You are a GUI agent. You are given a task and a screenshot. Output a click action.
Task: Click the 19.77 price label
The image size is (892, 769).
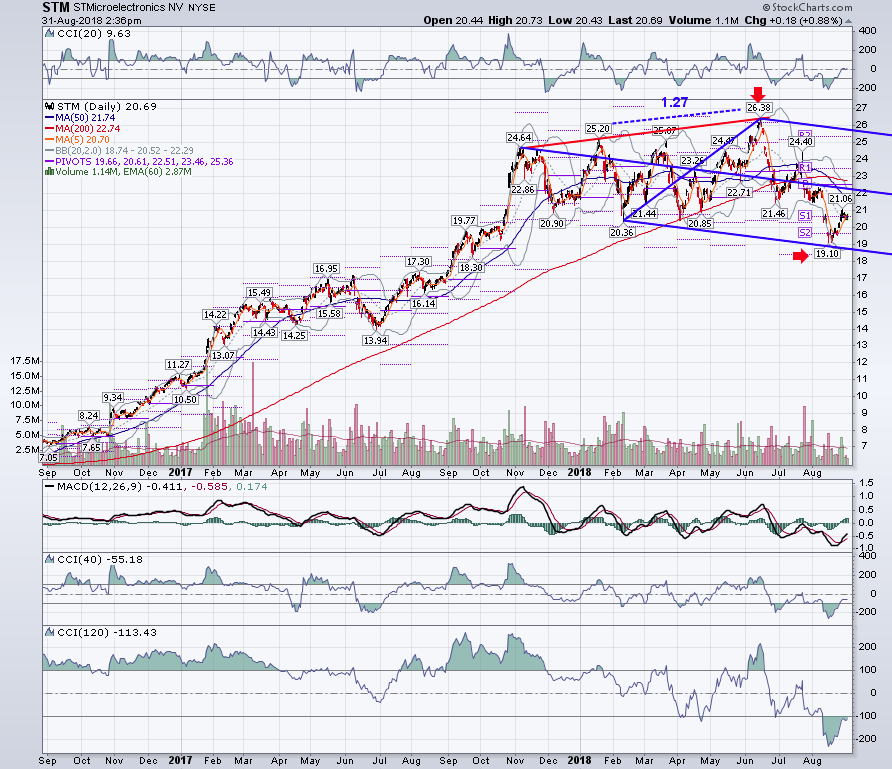(464, 221)
